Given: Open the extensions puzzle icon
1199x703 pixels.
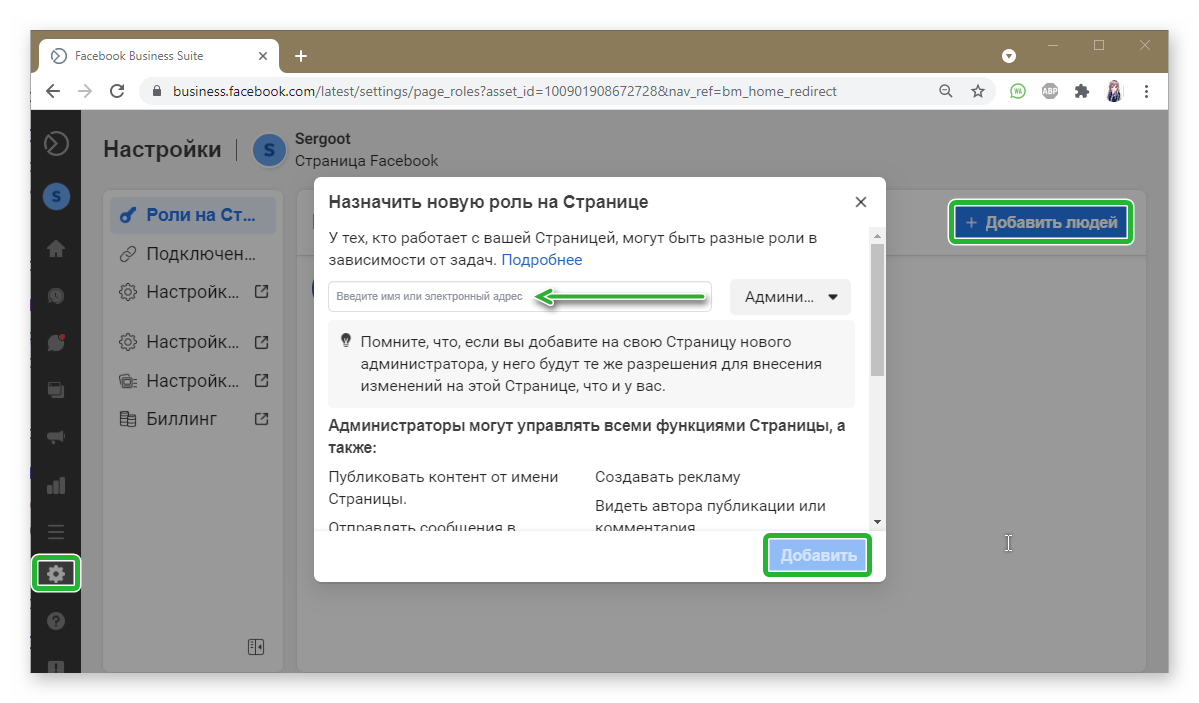Looking at the screenshot, I should [1081, 91].
